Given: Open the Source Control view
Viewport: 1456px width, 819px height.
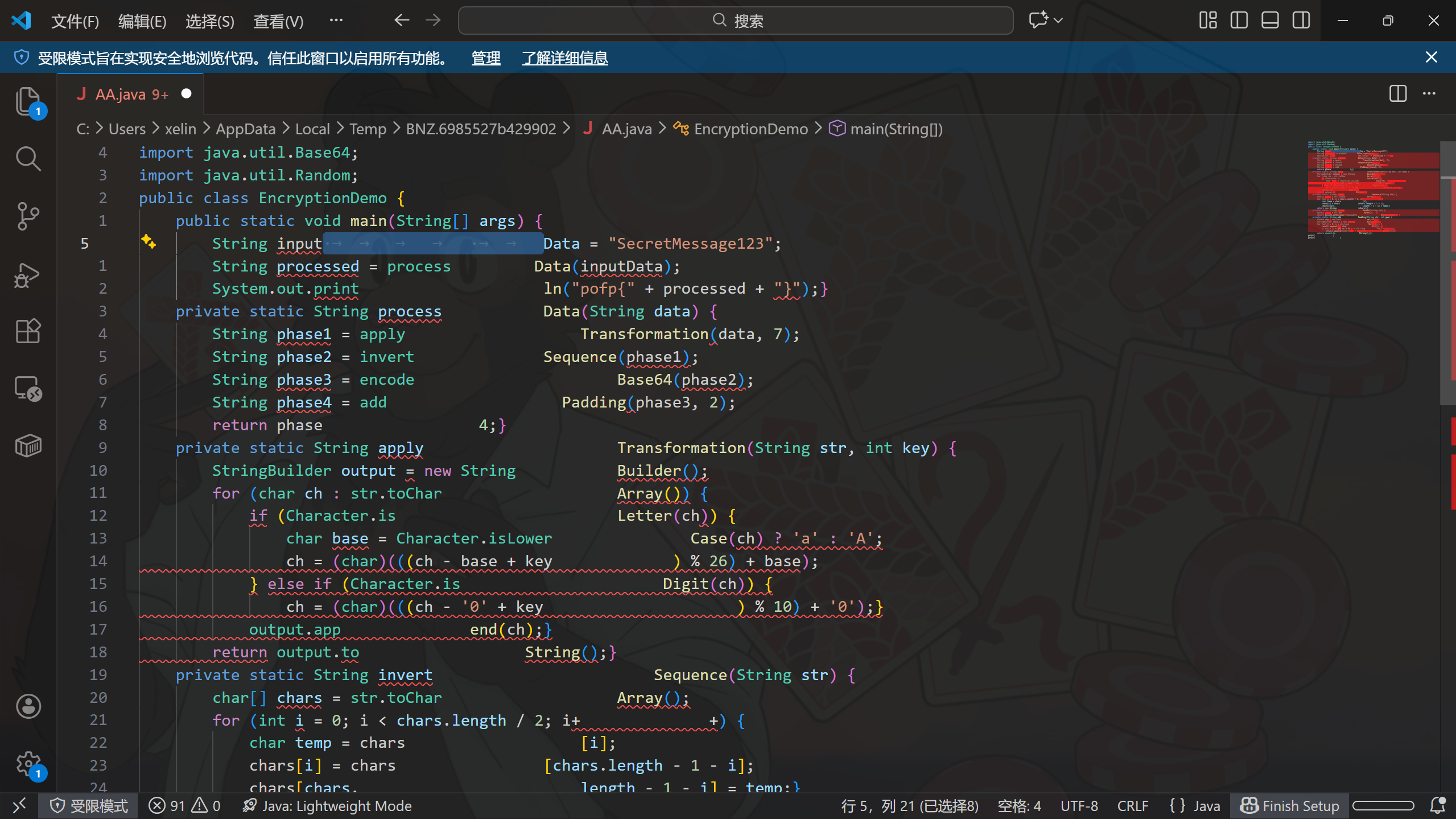Looking at the screenshot, I should tap(28, 216).
